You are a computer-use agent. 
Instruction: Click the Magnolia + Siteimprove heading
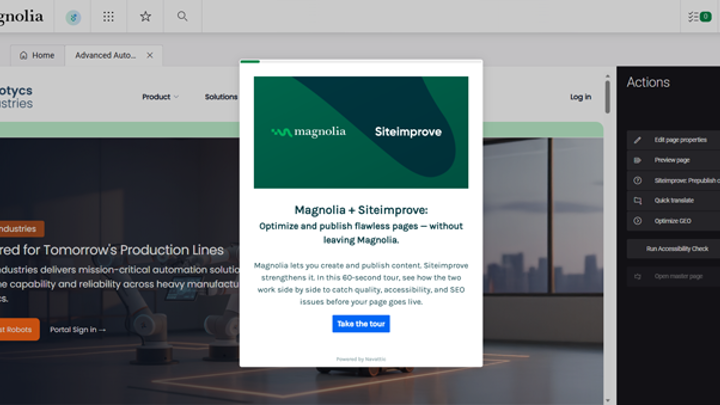coord(361,210)
